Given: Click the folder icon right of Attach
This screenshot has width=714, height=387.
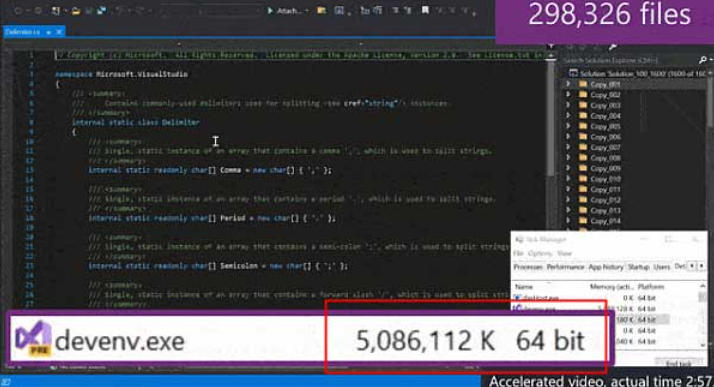Looking at the screenshot, I should [321, 10].
